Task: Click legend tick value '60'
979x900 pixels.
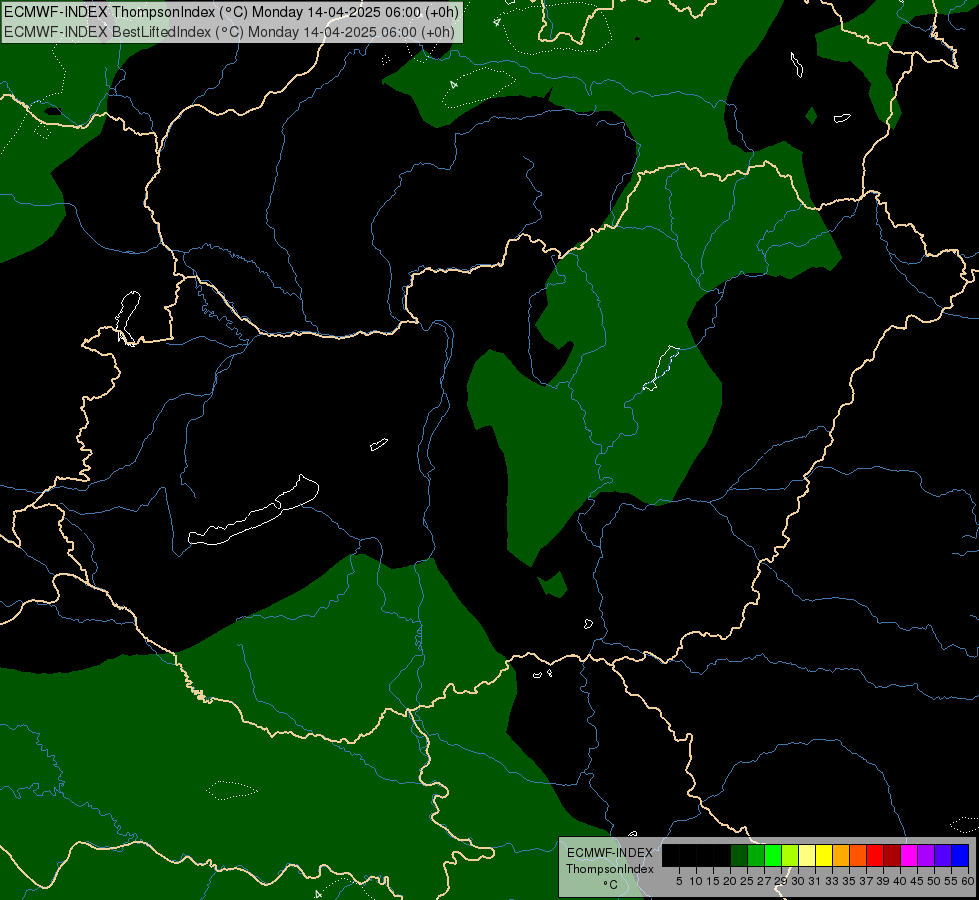Action: point(968,881)
